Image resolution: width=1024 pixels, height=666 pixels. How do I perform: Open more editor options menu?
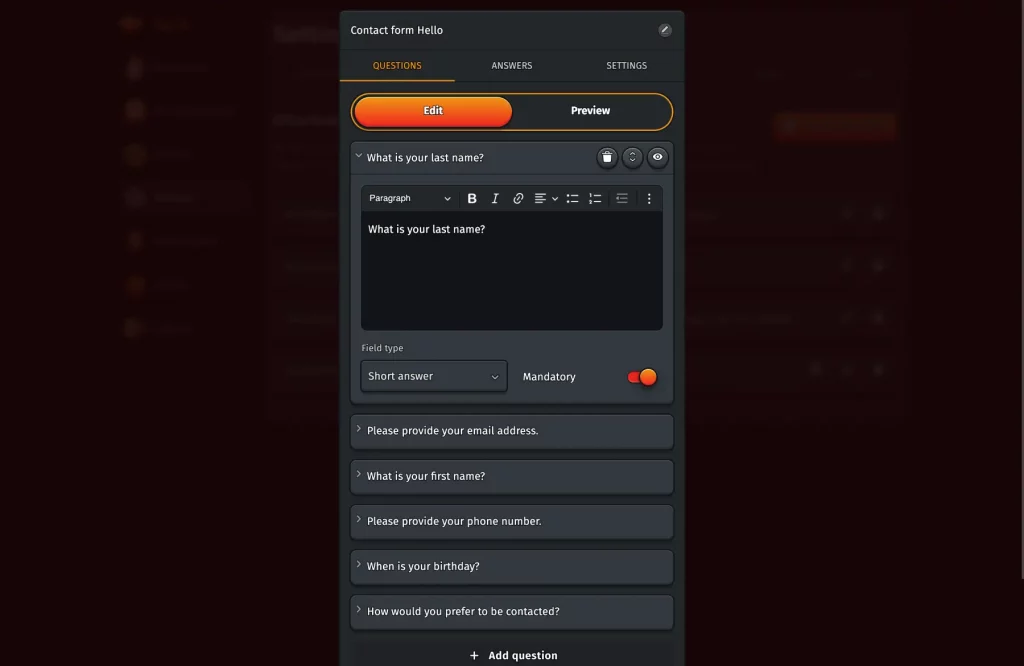pyautogui.click(x=648, y=198)
